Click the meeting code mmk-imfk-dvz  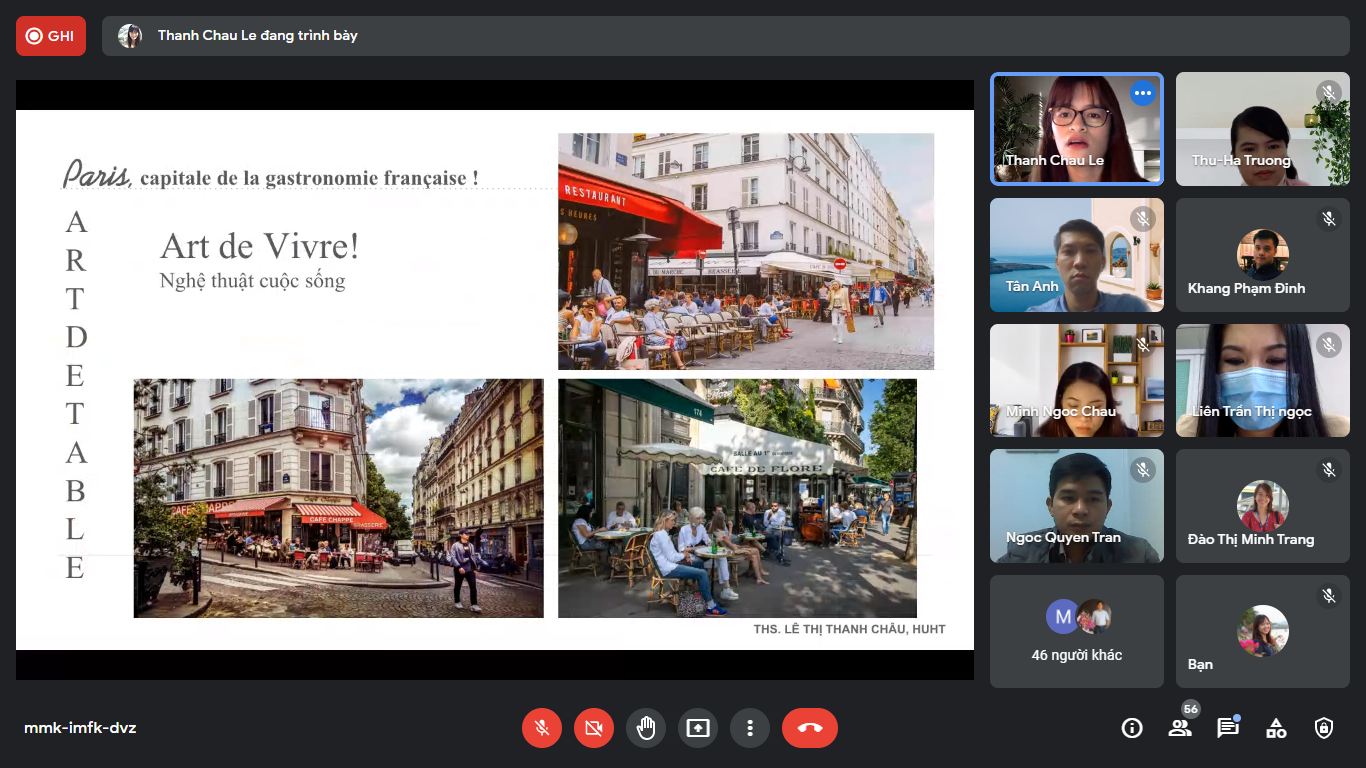[80, 728]
